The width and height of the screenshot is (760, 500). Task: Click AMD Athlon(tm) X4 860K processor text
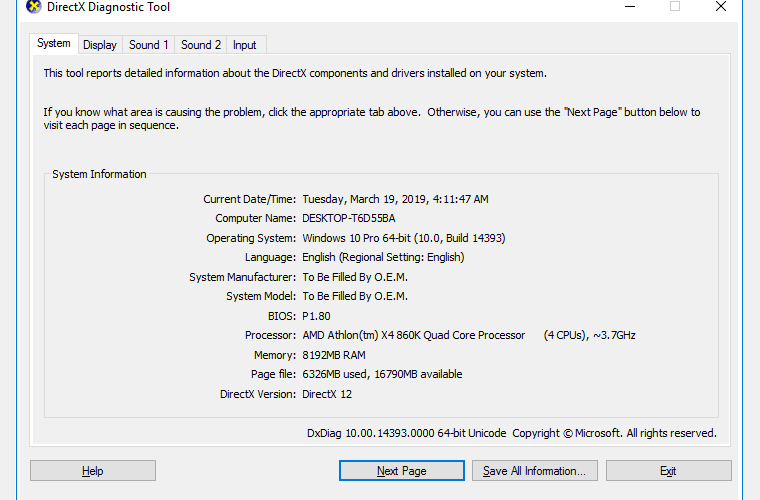pos(413,335)
